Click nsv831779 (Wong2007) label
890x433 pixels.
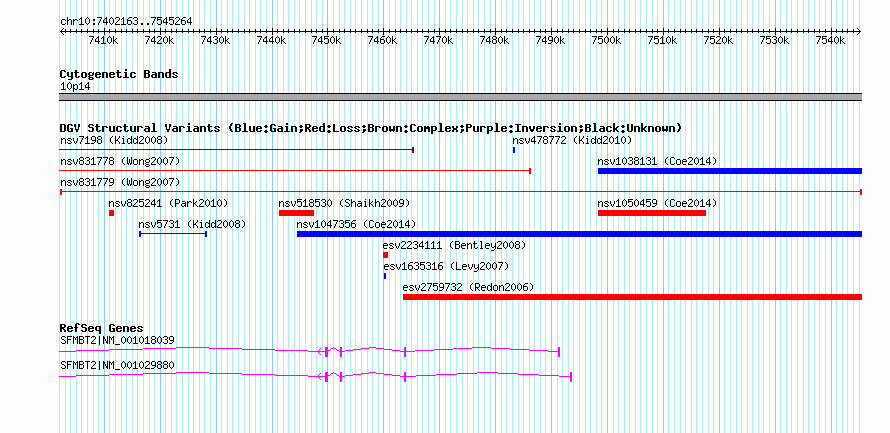point(120,182)
